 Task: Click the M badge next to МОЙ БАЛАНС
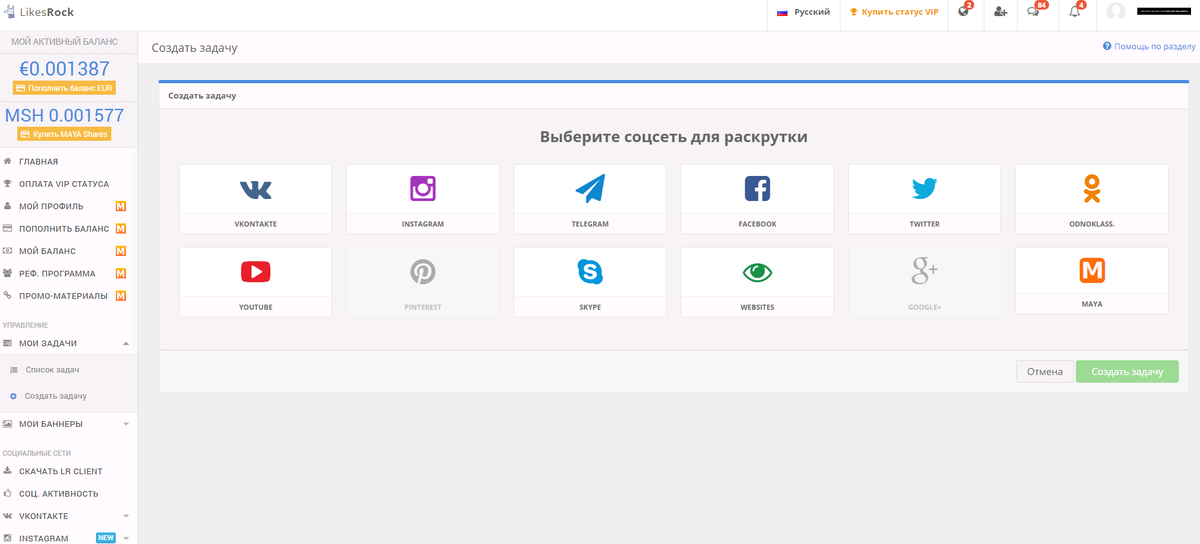coord(120,251)
